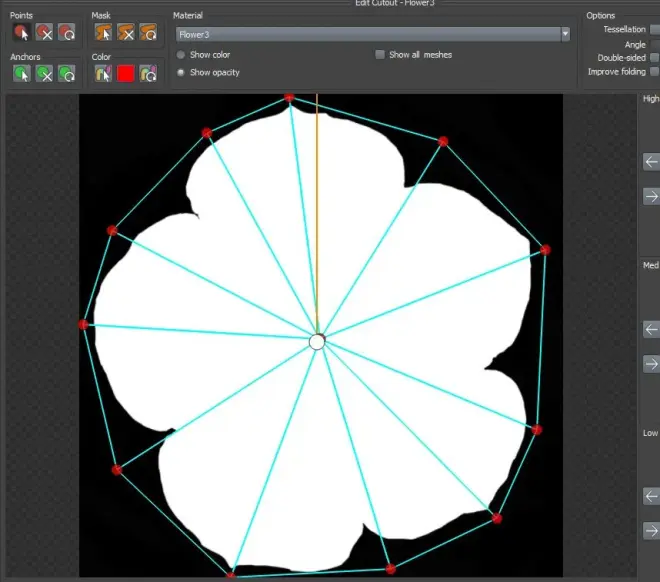Click the Low right arrow button

click(651, 531)
